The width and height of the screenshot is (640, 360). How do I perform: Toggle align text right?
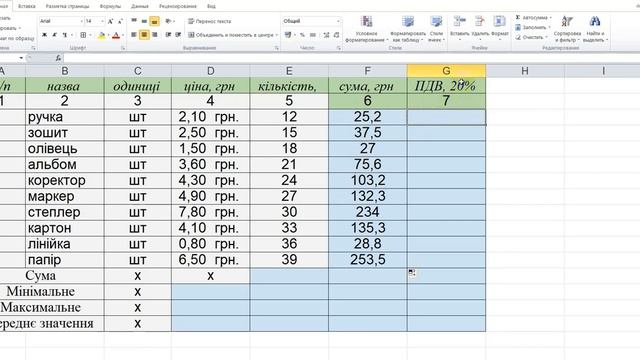pyautogui.click(x=154, y=35)
